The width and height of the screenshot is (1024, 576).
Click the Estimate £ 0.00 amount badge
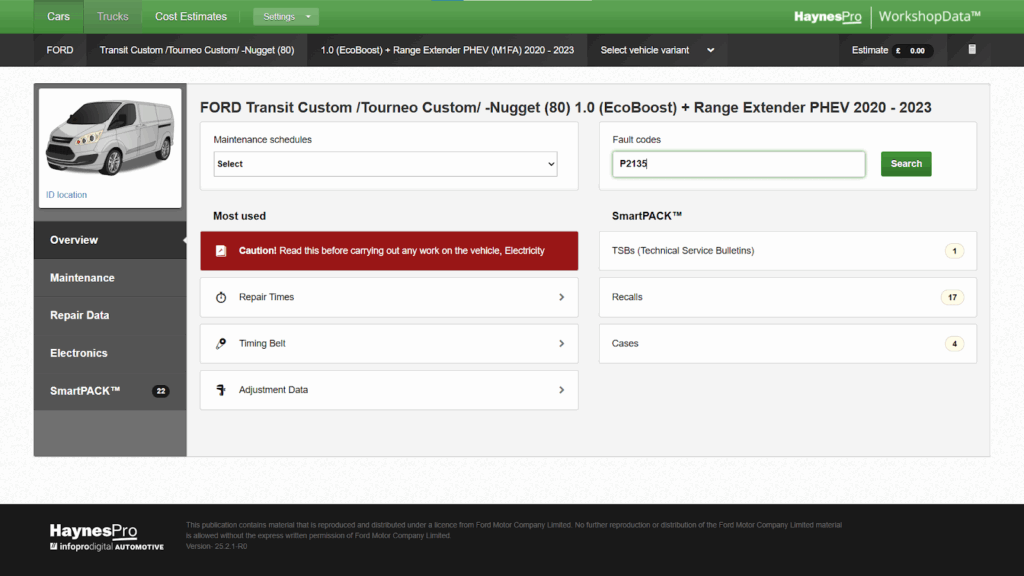tap(911, 50)
